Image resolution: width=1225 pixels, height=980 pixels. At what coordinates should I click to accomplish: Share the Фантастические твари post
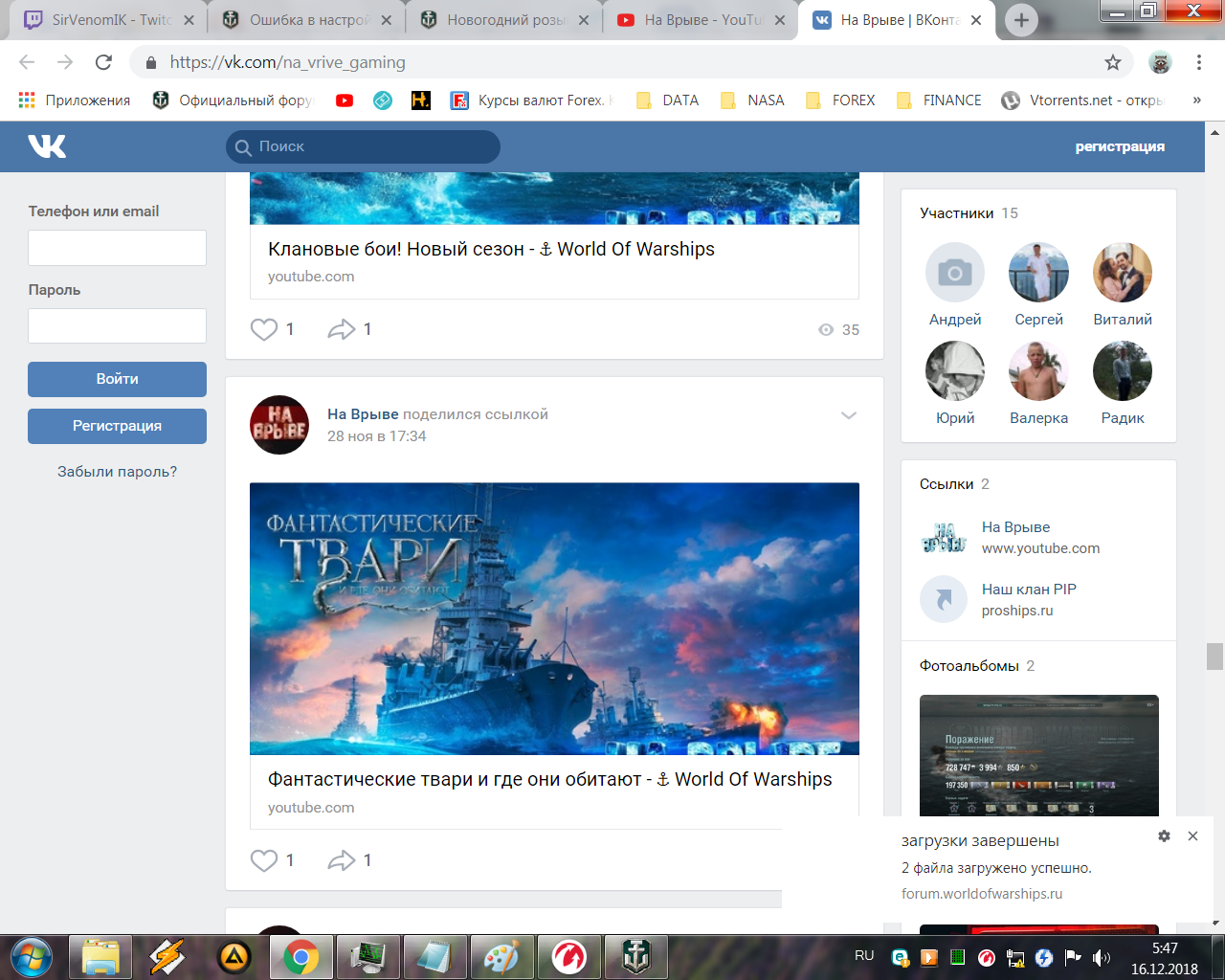coord(342,860)
